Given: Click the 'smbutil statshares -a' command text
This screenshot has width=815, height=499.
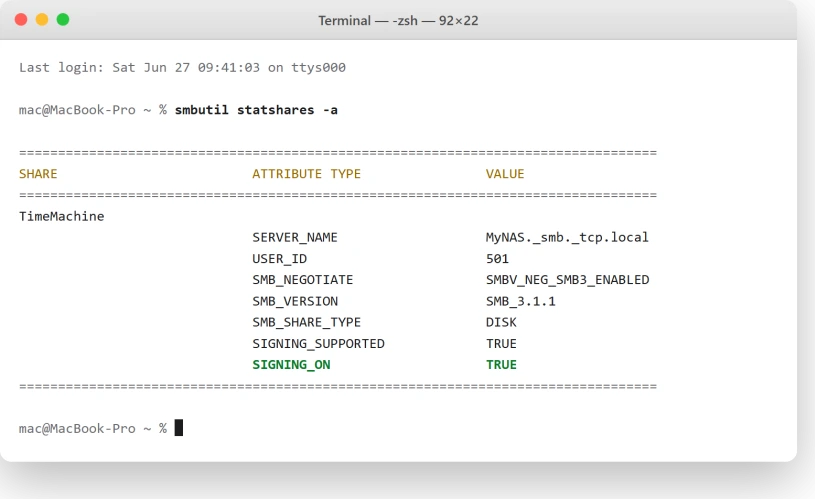Looking at the screenshot, I should pyautogui.click(x=256, y=110).
